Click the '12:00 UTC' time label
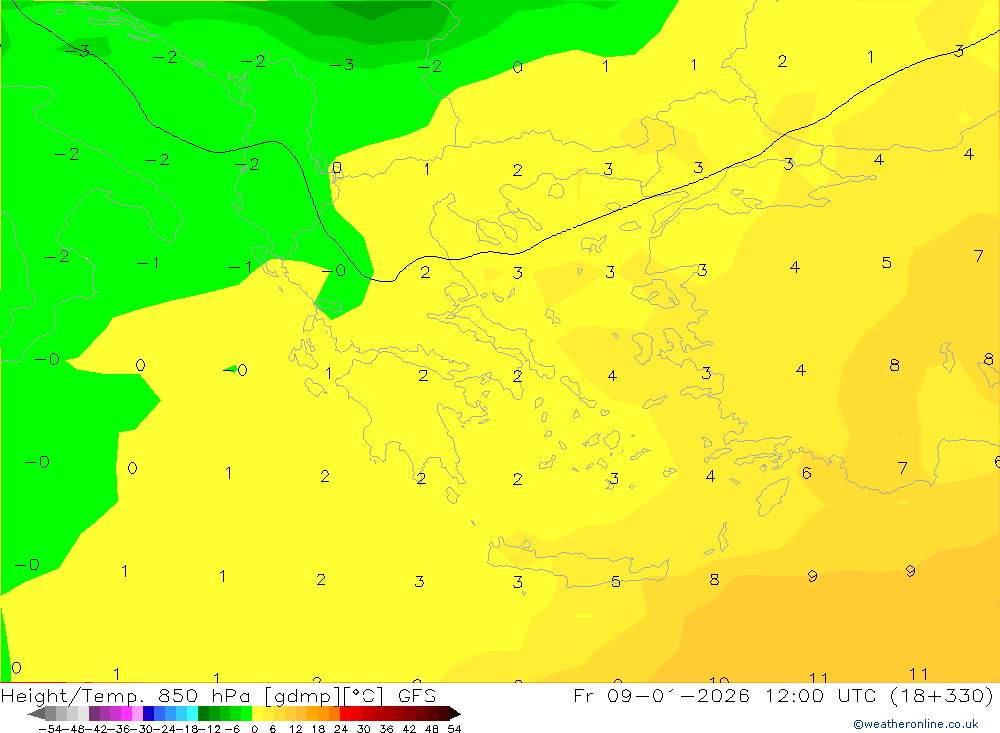 pos(820,695)
